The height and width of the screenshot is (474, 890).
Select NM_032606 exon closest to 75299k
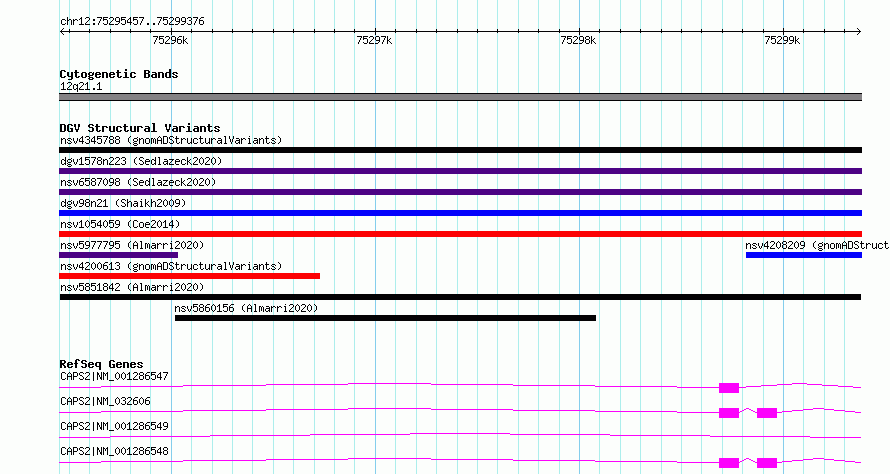click(x=767, y=413)
